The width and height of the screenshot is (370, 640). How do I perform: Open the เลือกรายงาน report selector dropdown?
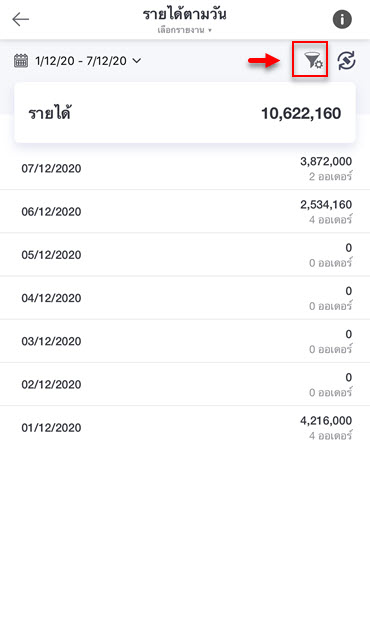pyautogui.click(x=185, y=30)
